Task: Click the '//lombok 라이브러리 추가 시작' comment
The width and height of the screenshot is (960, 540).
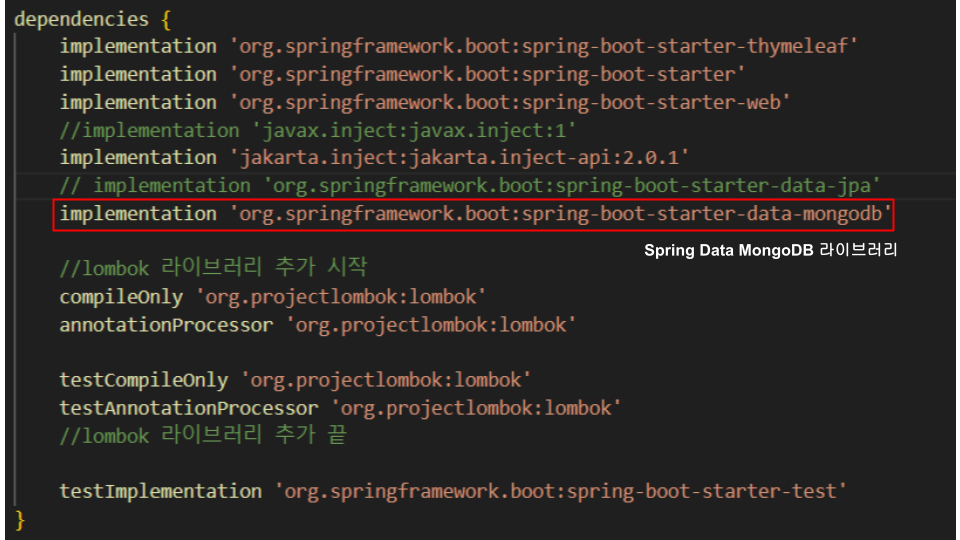Action: 213,268
